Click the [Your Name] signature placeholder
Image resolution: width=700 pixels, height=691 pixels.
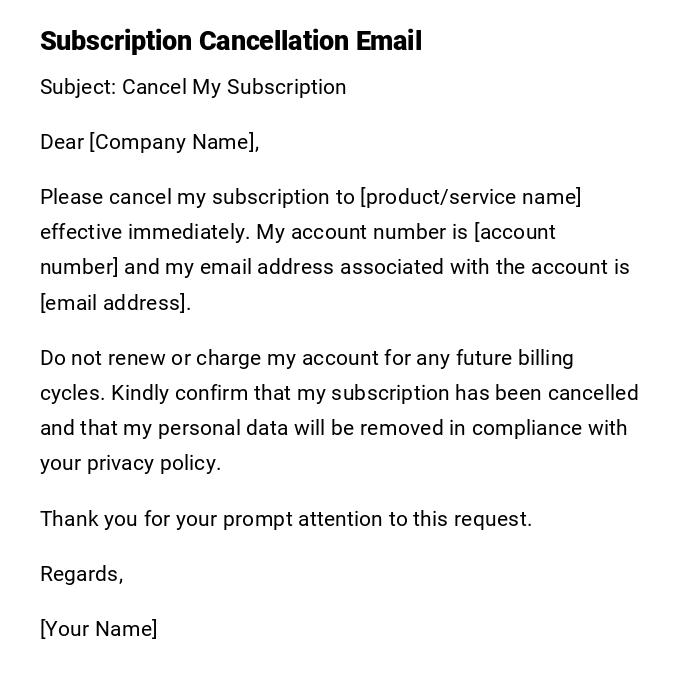click(99, 629)
